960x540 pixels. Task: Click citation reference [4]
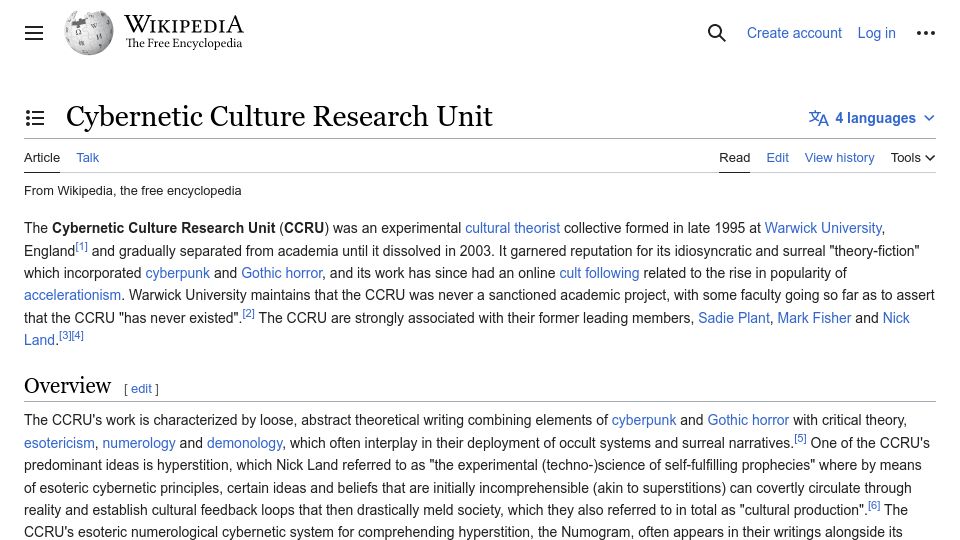pos(78,336)
